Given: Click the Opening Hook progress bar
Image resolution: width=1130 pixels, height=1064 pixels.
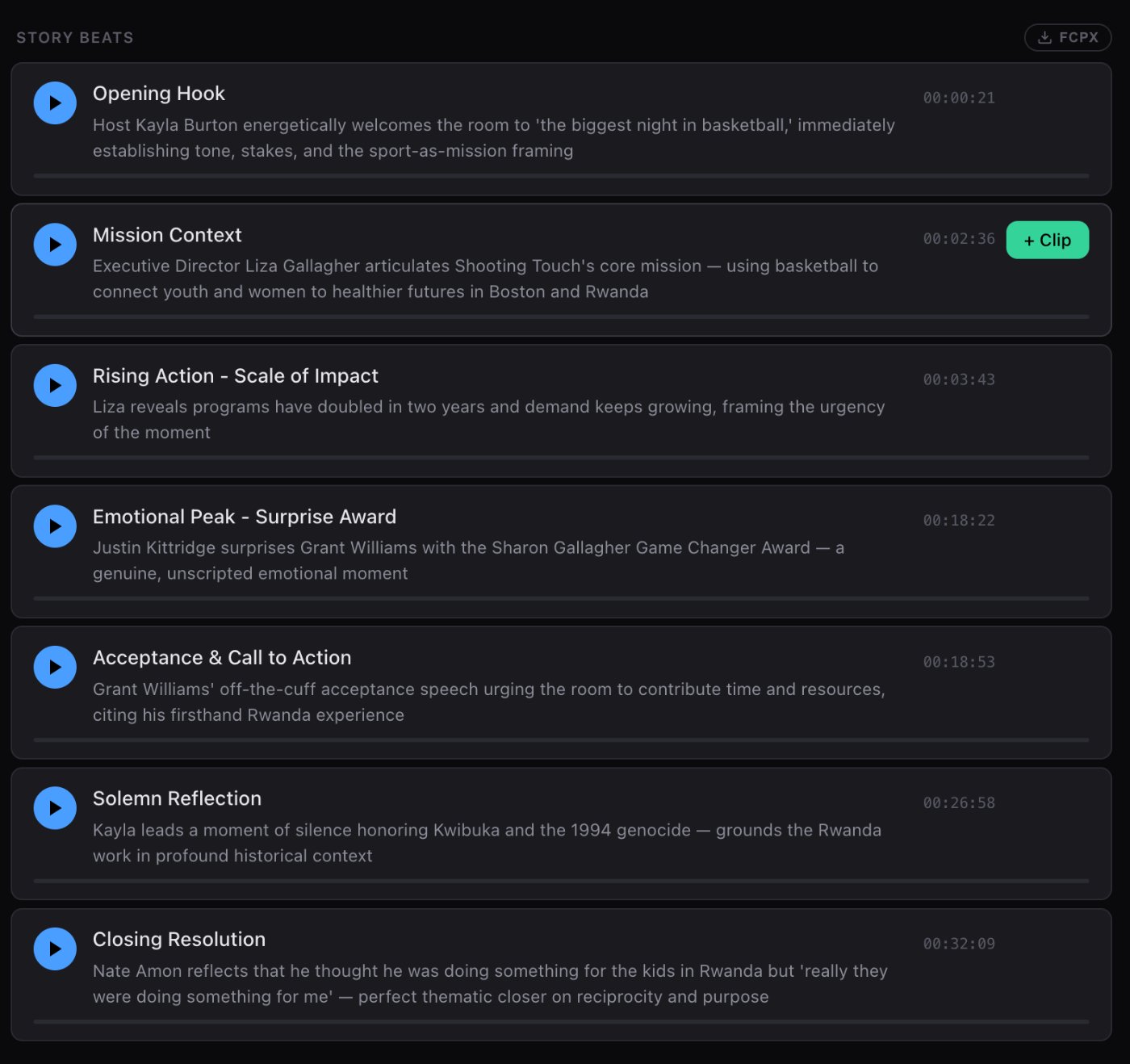Looking at the screenshot, I should [561, 175].
